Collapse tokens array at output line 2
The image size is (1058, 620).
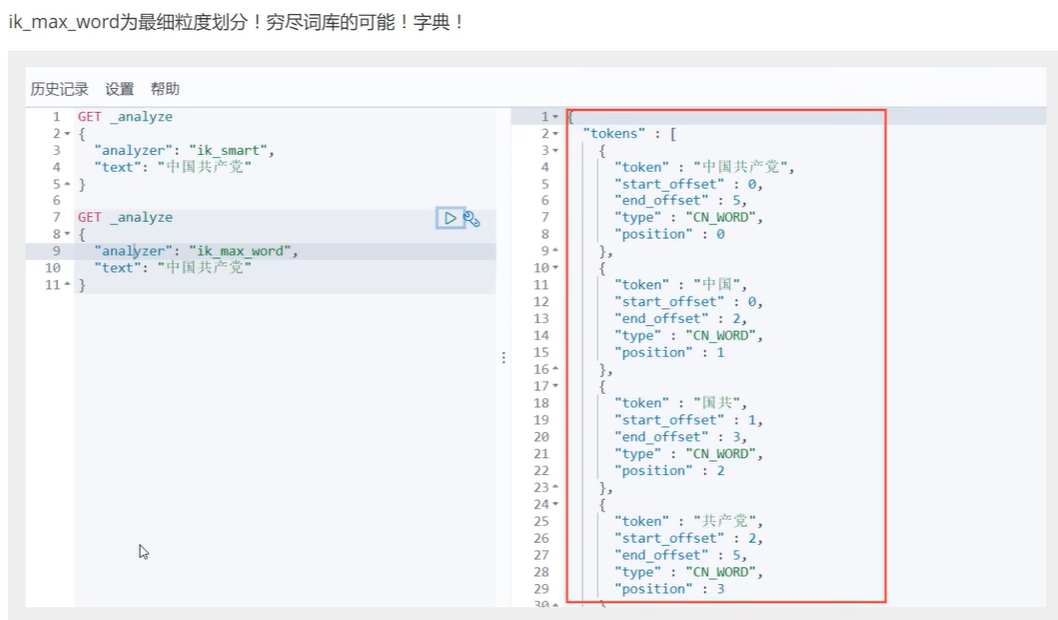[x=555, y=134]
